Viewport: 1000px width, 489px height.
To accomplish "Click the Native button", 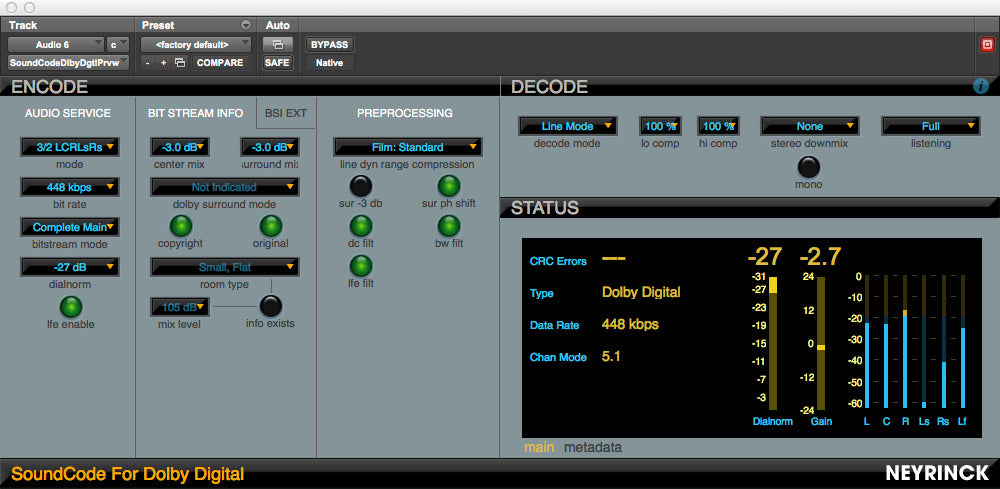I will [330, 62].
